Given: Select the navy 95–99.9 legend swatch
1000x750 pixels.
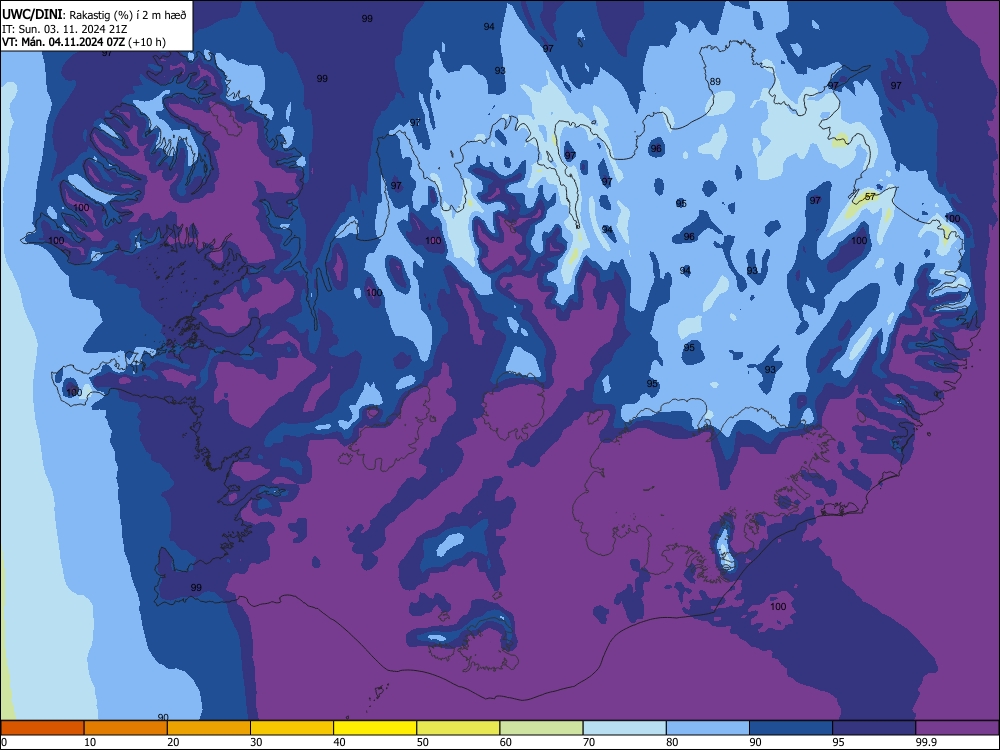Looking at the screenshot, I should 874,728.
